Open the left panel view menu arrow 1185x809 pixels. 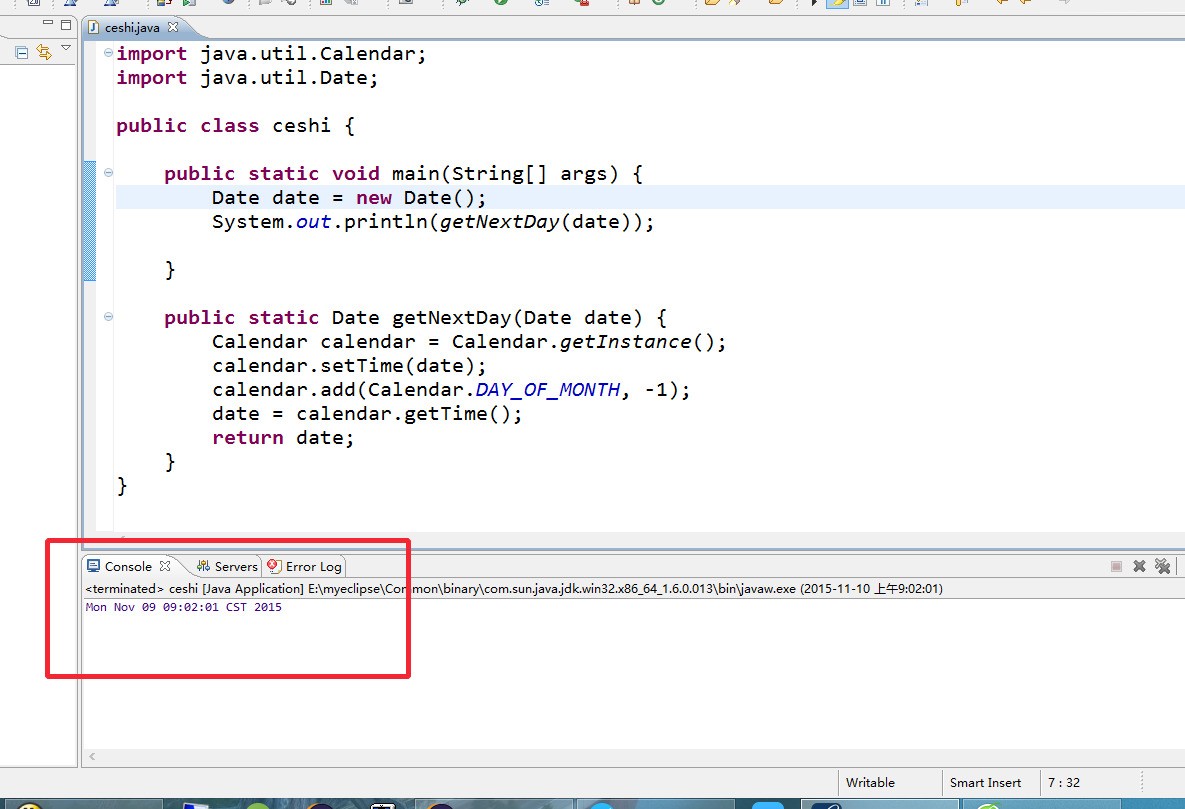[66, 48]
